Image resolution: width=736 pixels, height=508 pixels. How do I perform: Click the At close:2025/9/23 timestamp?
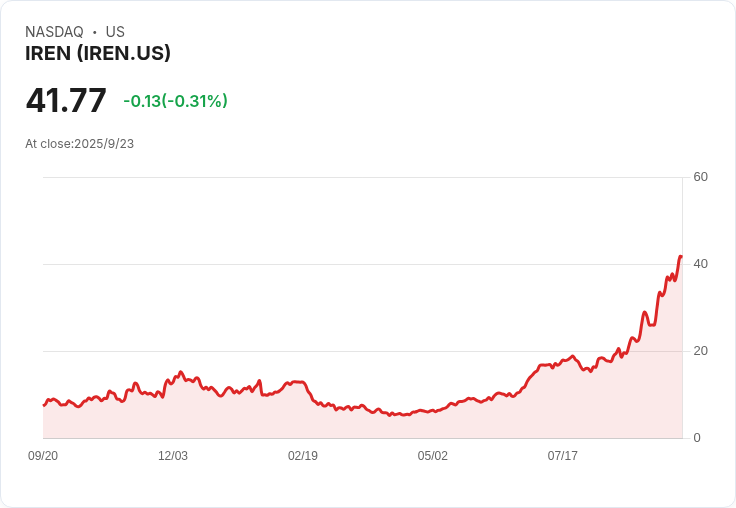click(x=80, y=143)
